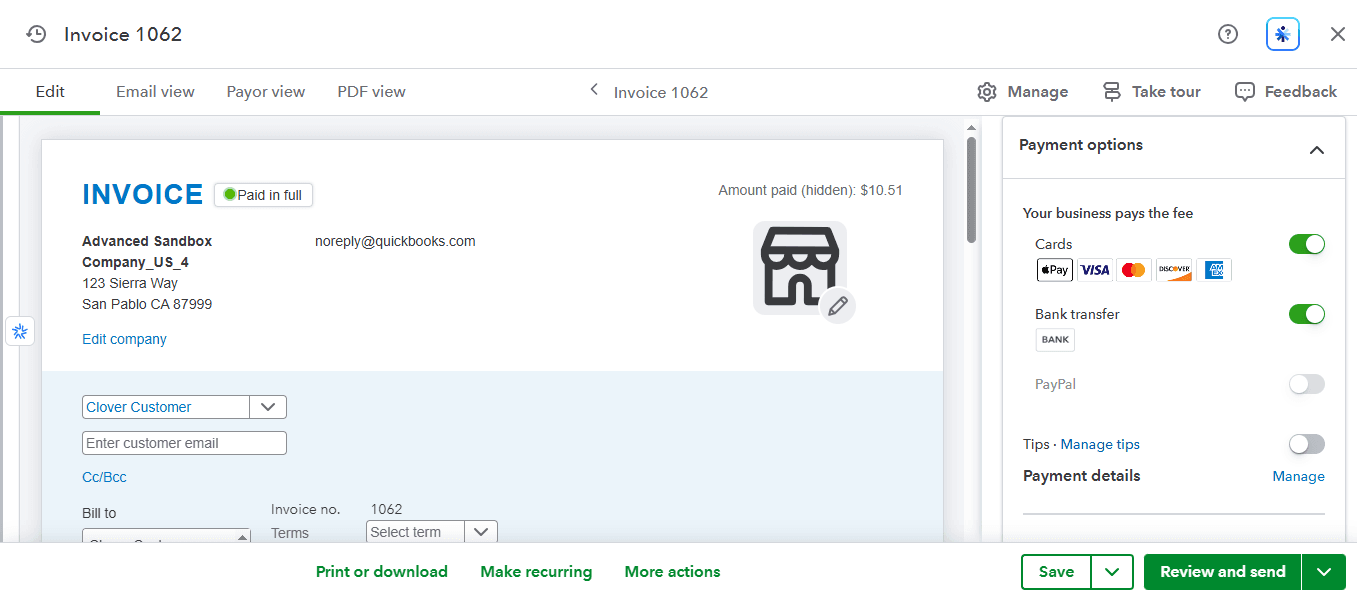Open the Save button dropdown arrow
Image resolution: width=1357 pixels, height=601 pixels.
(1113, 572)
